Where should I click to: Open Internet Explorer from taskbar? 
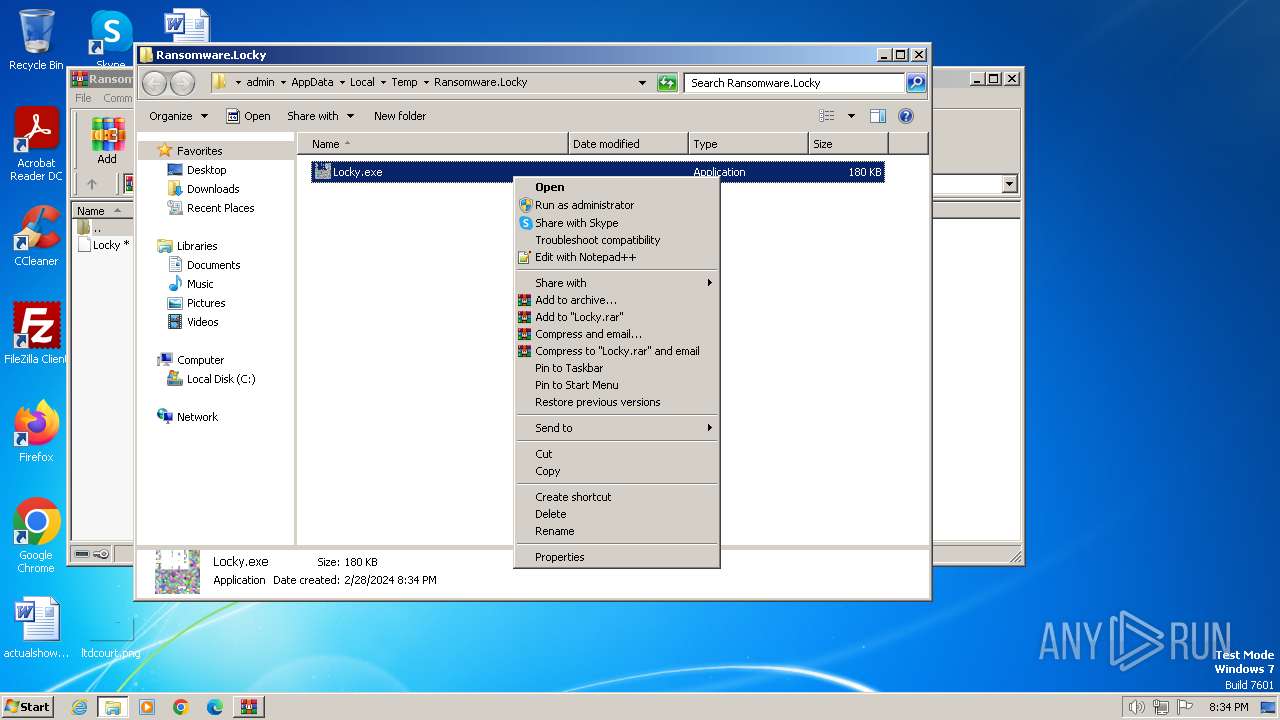(x=79, y=707)
